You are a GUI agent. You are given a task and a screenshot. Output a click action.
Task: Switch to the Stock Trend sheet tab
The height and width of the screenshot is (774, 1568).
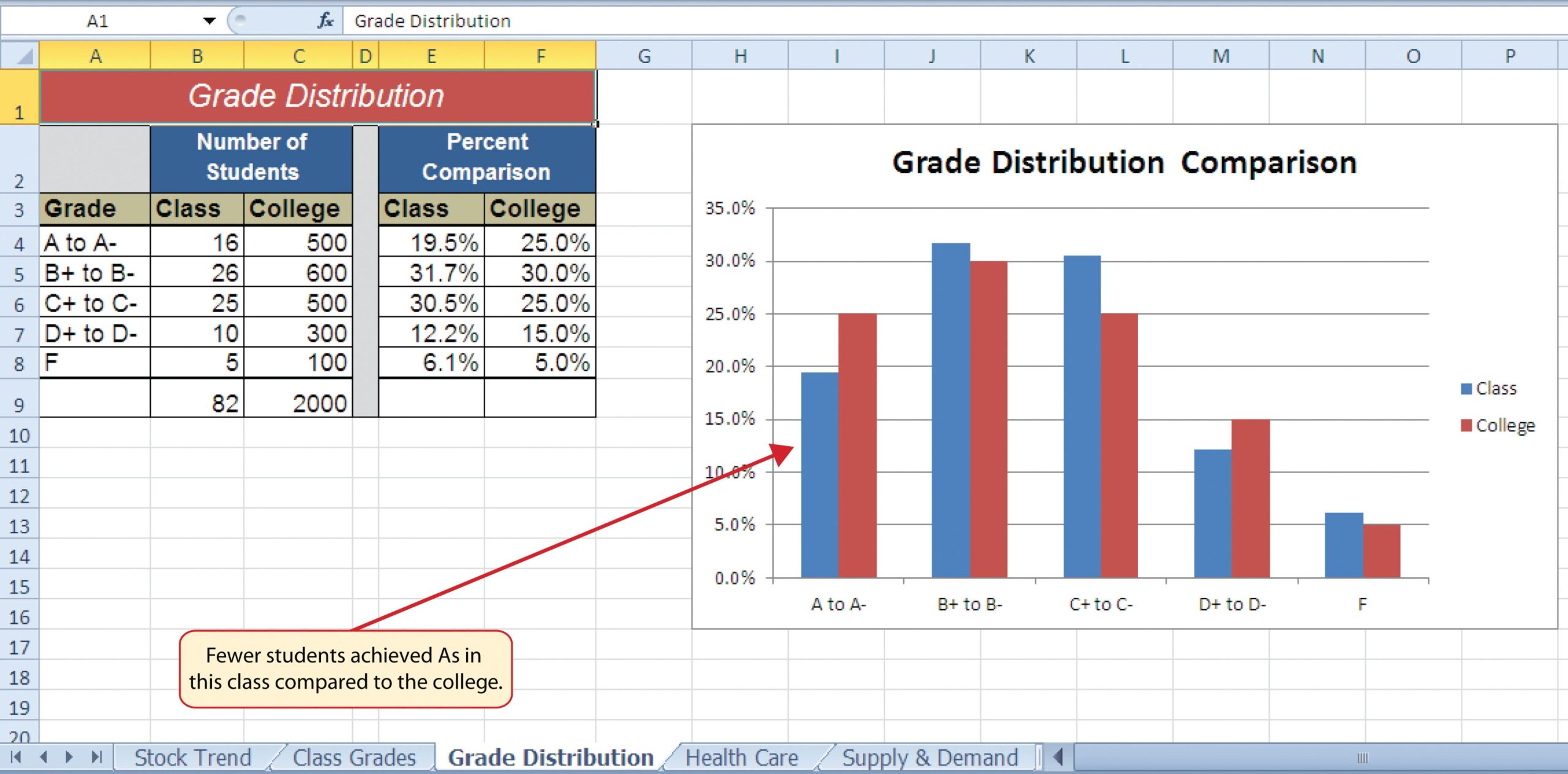(193, 757)
